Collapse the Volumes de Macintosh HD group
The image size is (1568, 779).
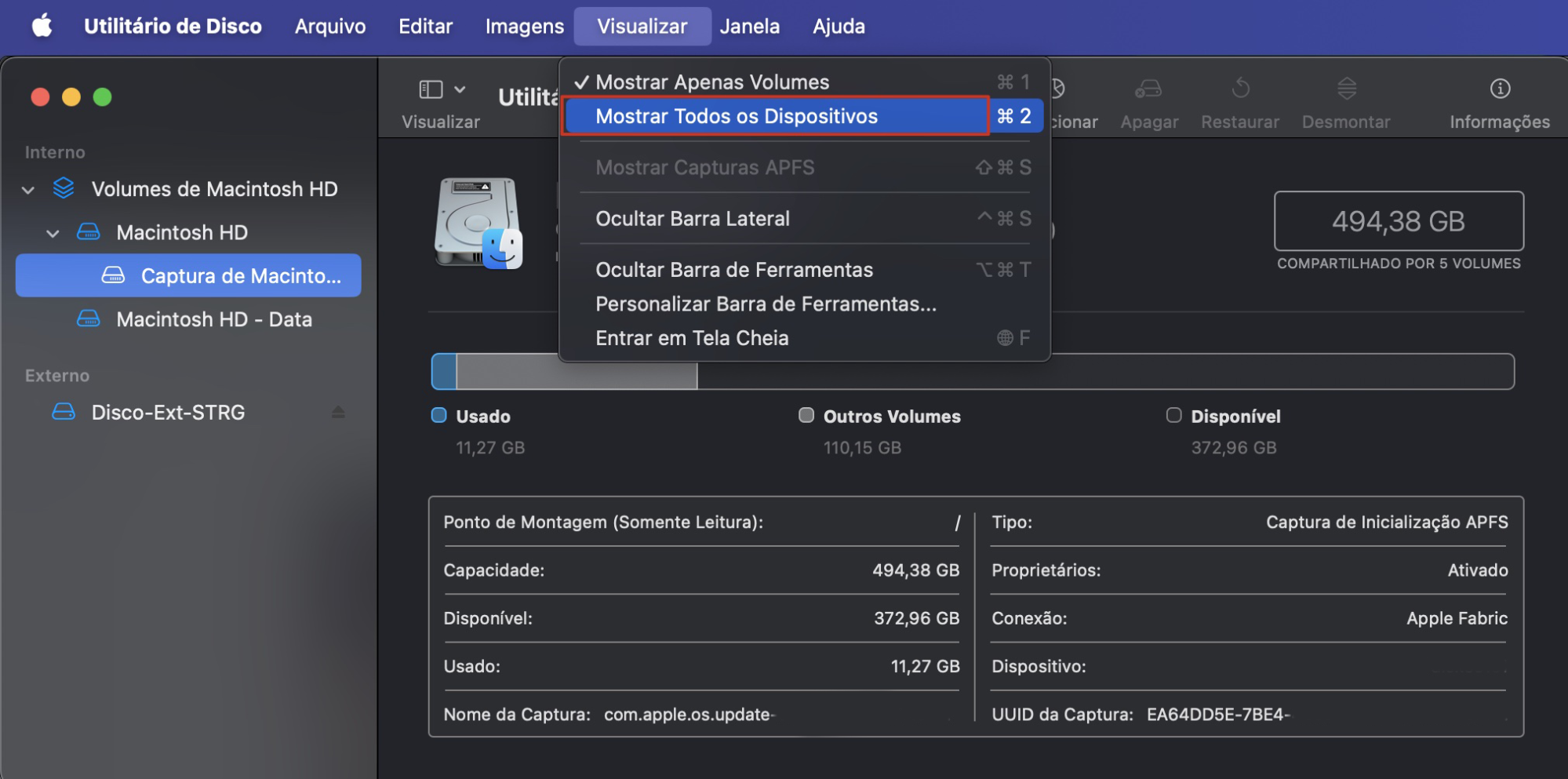coord(28,190)
